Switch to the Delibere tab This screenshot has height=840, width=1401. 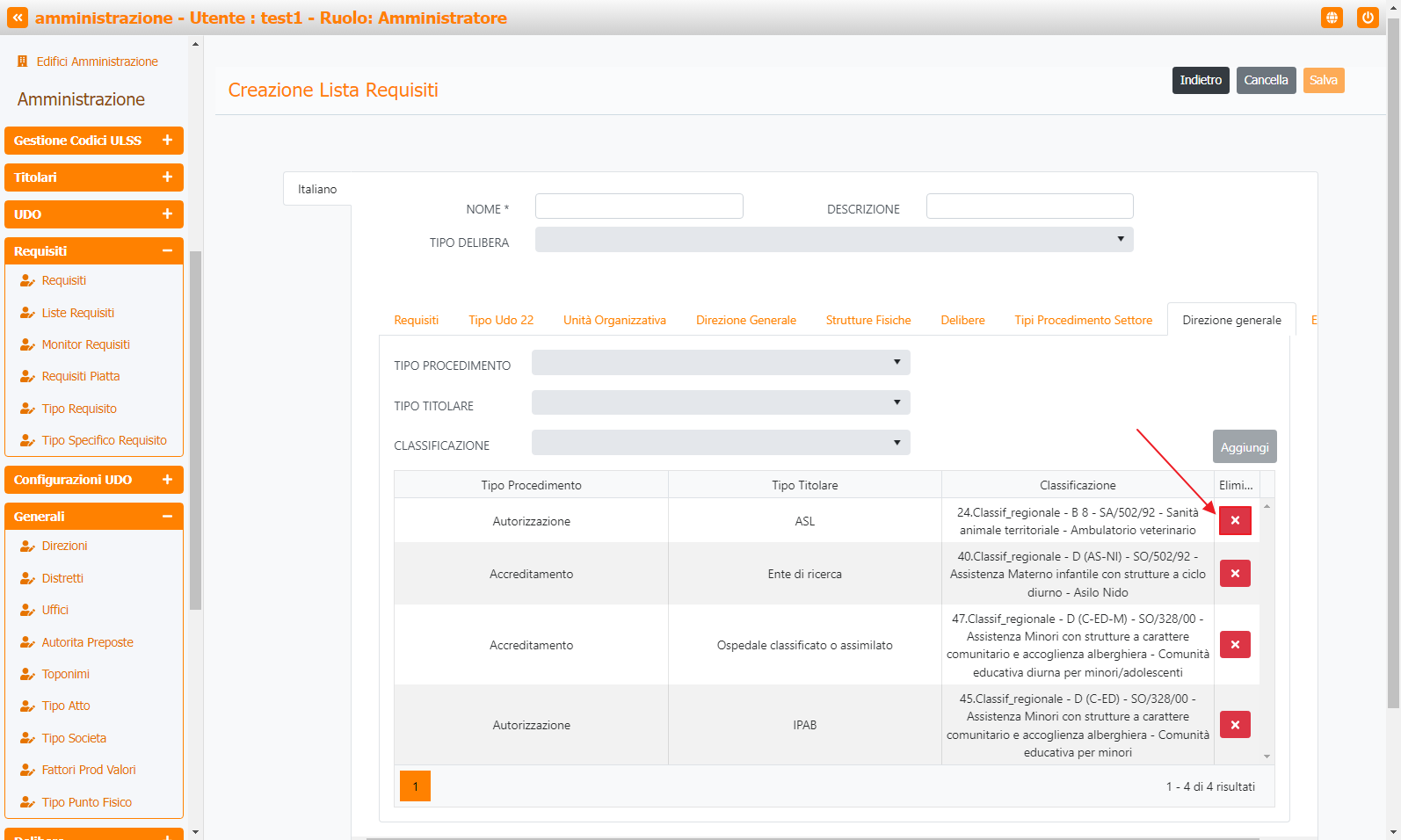pos(962,320)
